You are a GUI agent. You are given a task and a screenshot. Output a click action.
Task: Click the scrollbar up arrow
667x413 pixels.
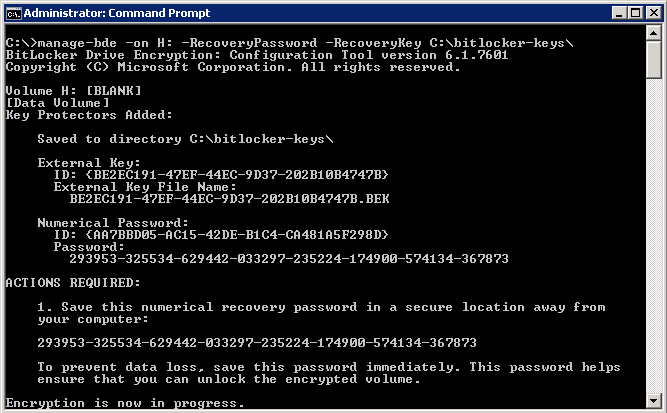tap(653, 33)
